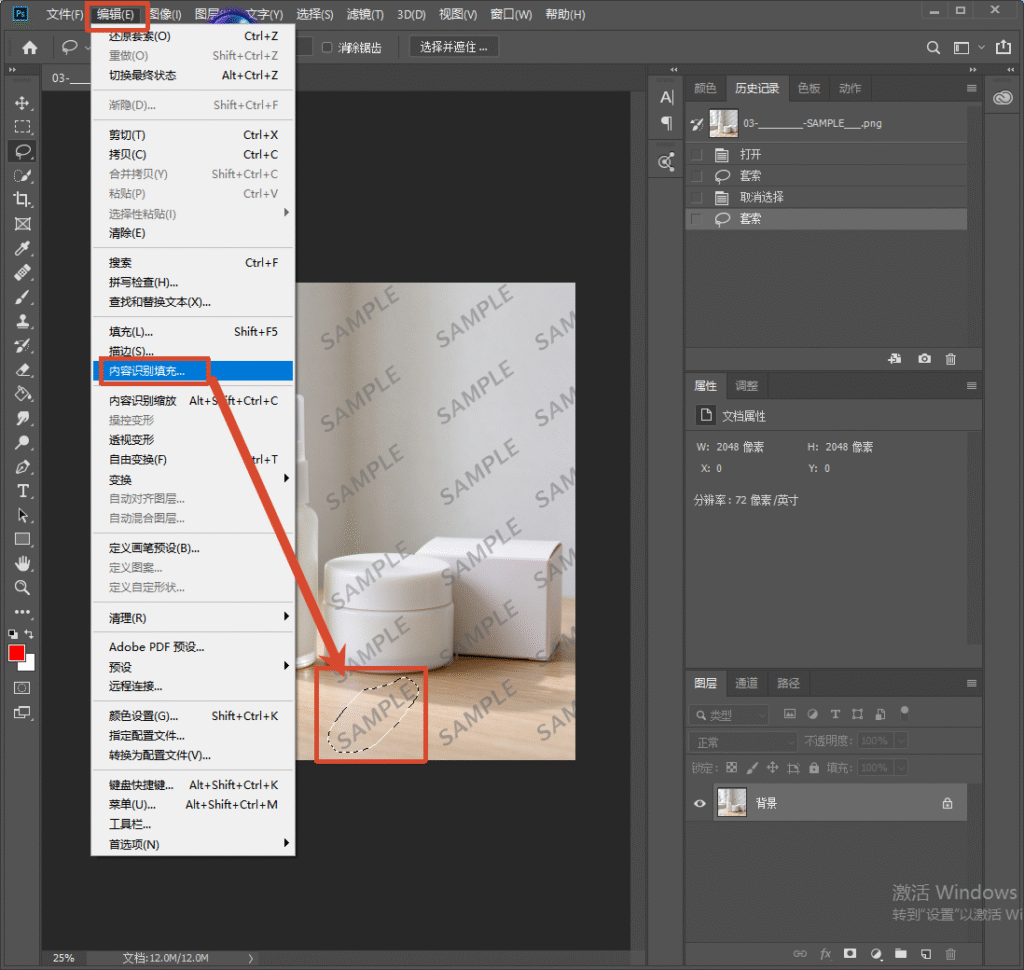Viewport: 1024px width, 970px height.
Task: Select the Brush tool
Action: 22,297
